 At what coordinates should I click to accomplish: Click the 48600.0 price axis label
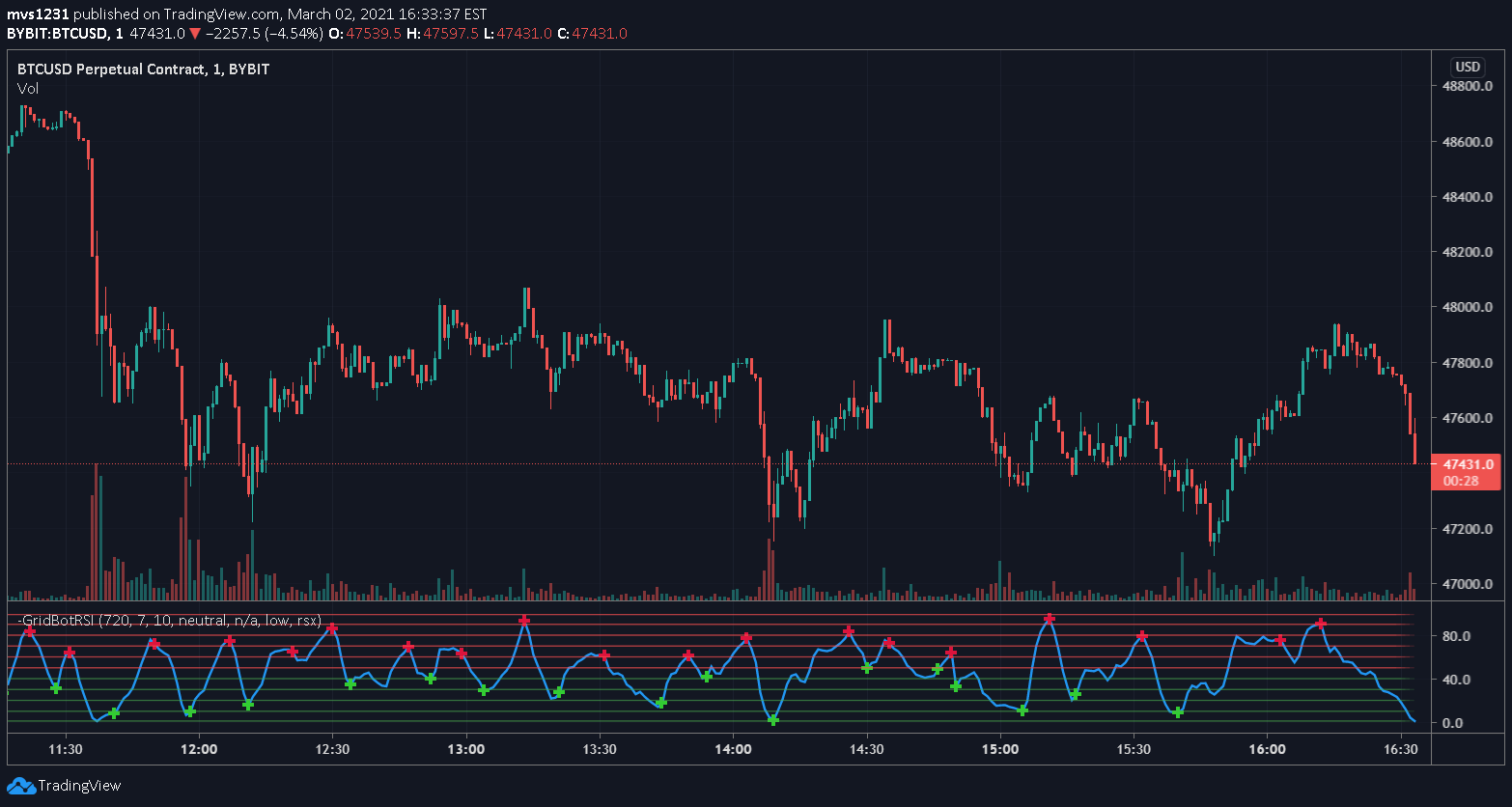click(1467, 142)
